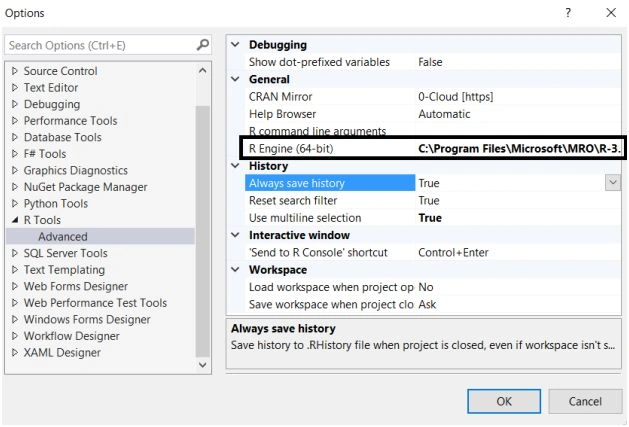
Task: Click bold True for multiline selection
Action: pos(430,218)
